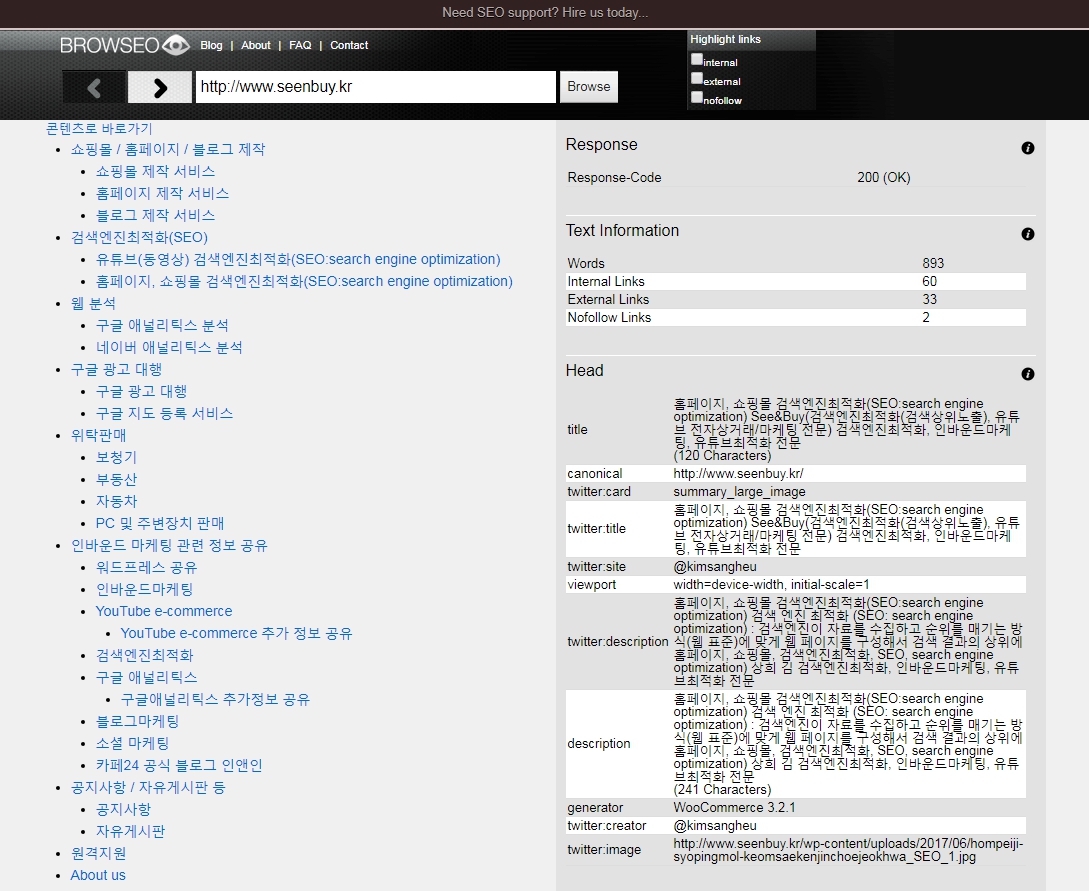Enable the internal links highlight checkbox
Viewport: 1089px width, 891px height.
[696, 59]
